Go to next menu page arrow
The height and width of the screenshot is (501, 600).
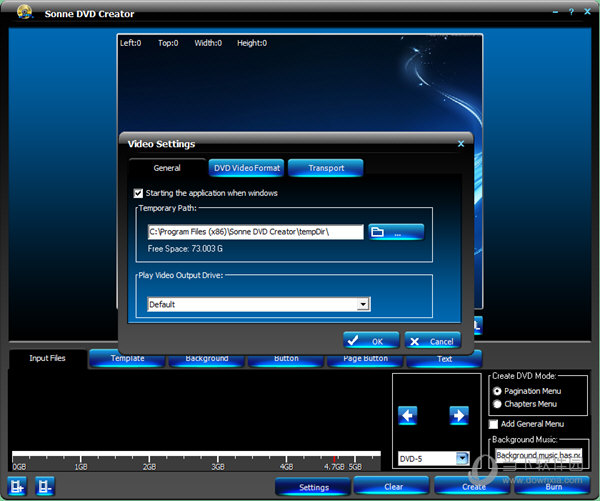tap(459, 415)
